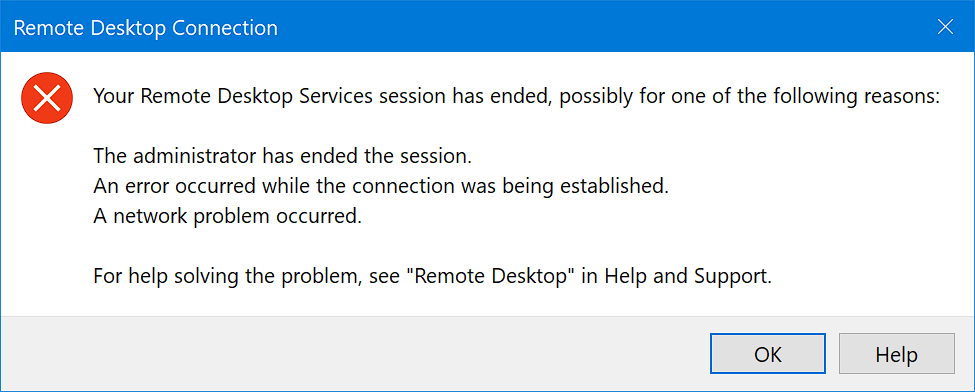Image resolution: width=975 pixels, height=392 pixels.
Task: Select the line 'The administrator has ended the session.'
Action: 282,156
